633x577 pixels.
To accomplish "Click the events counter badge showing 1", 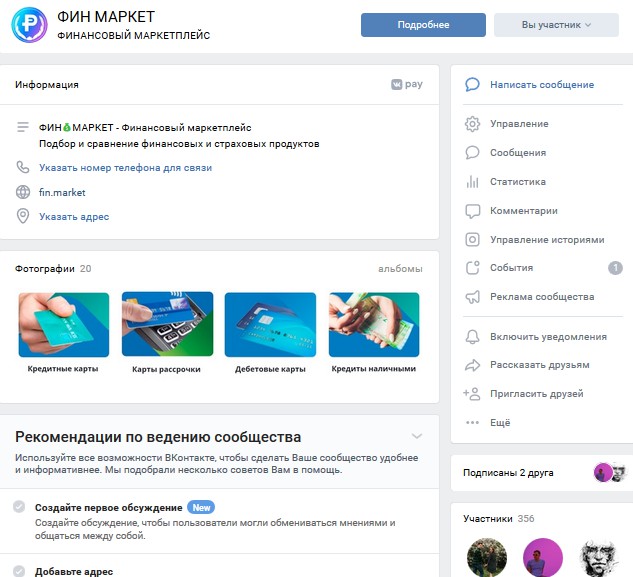I will 615,268.
